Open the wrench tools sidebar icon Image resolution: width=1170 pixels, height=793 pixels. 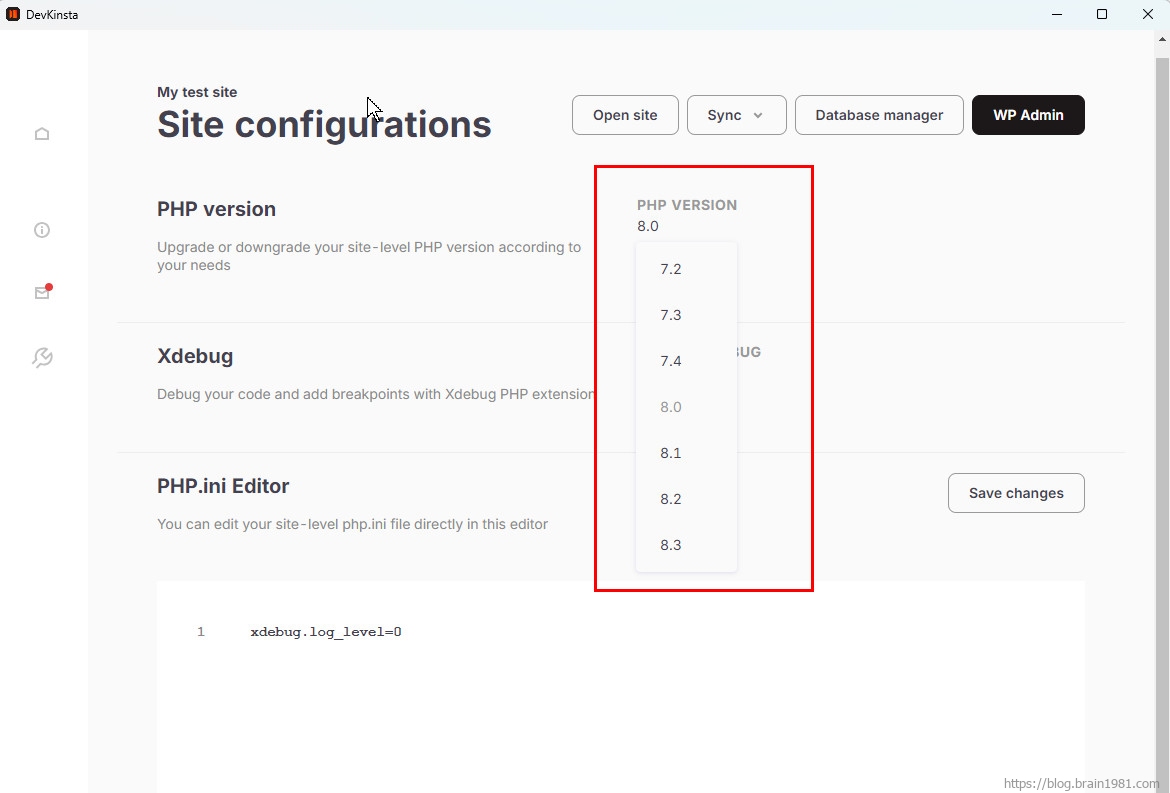pyautogui.click(x=43, y=358)
